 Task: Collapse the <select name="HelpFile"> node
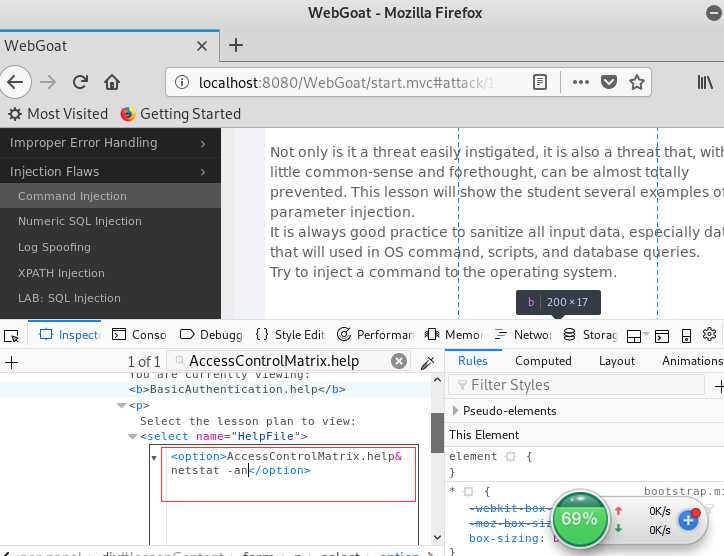(x=132, y=436)
